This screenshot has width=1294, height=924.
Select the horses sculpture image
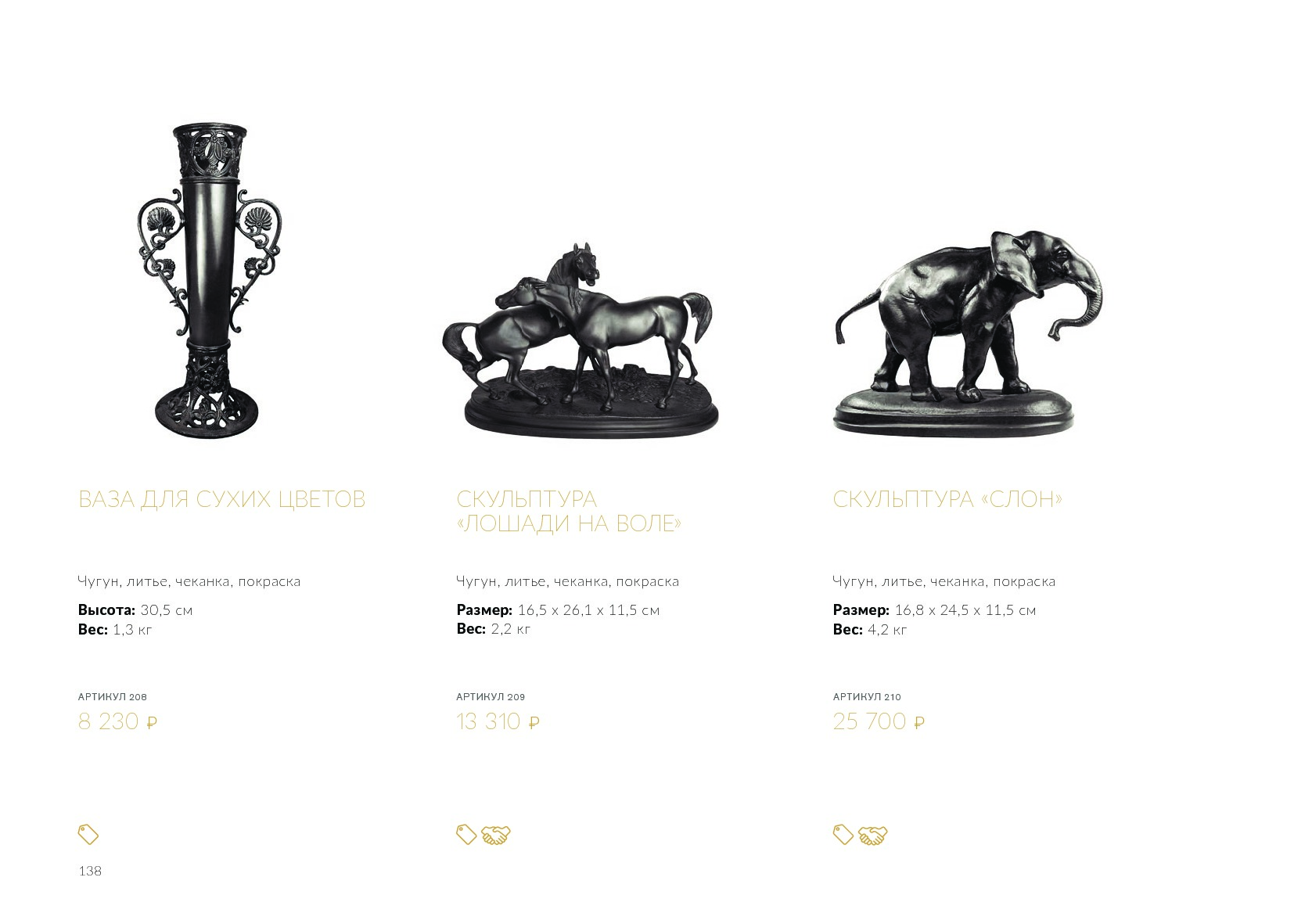point(581,340)
